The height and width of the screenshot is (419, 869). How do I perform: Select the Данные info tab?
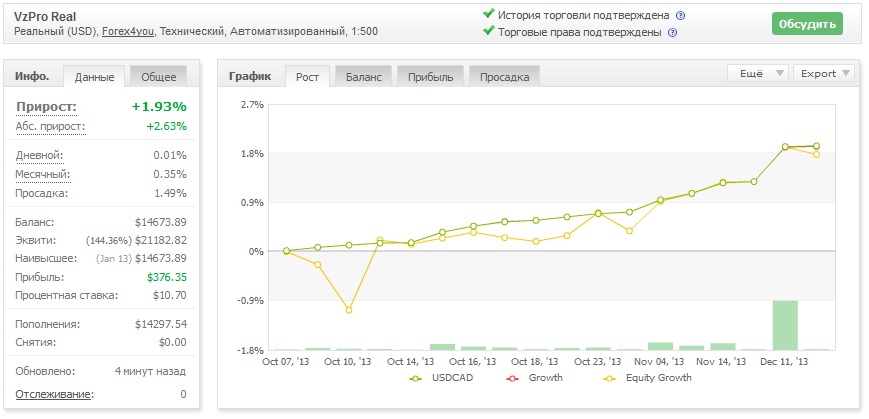coord(95,76)
